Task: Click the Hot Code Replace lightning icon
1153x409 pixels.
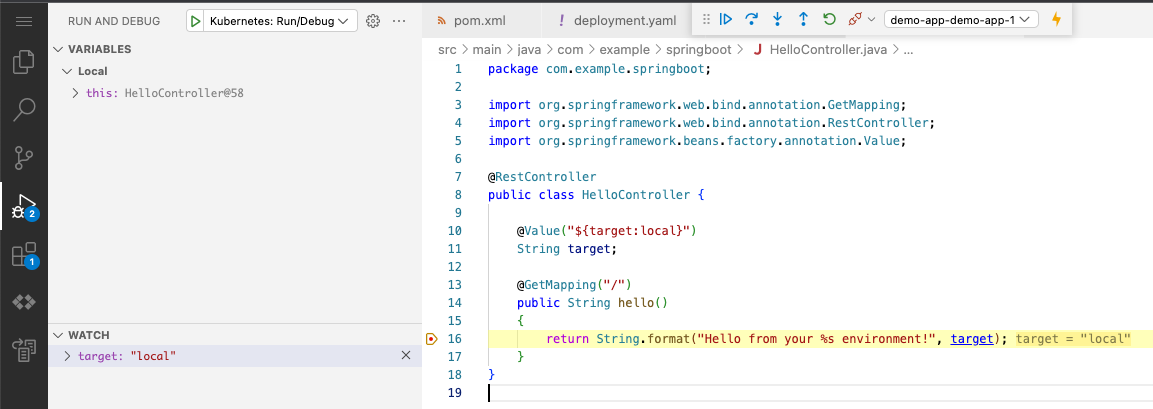Action: (x=1056, y=19)
